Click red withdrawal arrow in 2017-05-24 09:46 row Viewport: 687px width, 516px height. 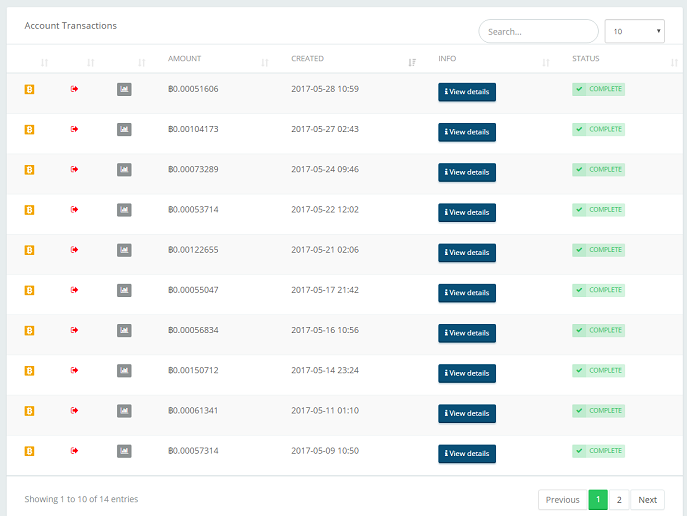[74, 169]
